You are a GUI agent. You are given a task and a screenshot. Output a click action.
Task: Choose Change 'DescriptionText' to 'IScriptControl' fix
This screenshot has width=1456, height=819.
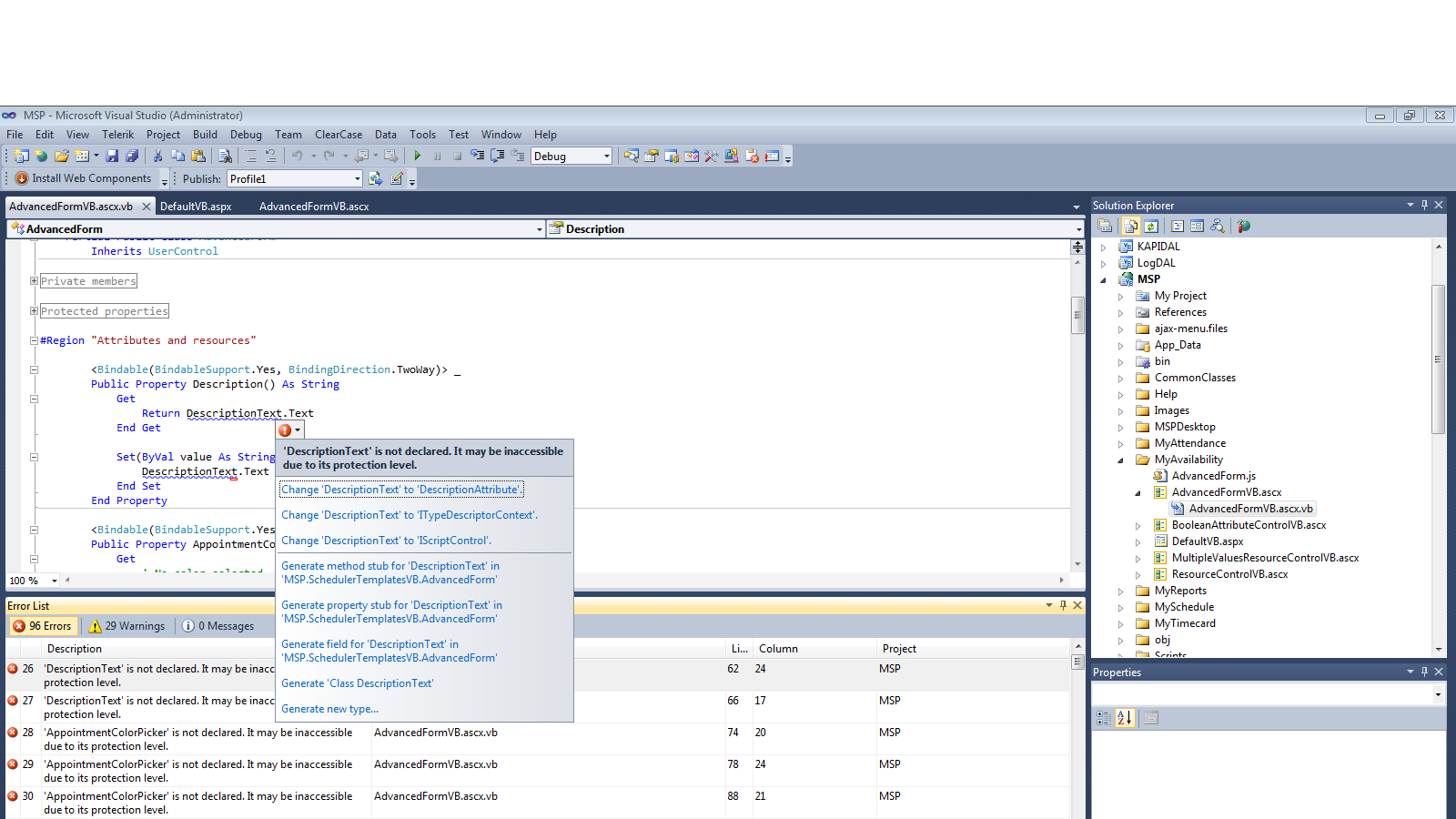pos(386,541)
